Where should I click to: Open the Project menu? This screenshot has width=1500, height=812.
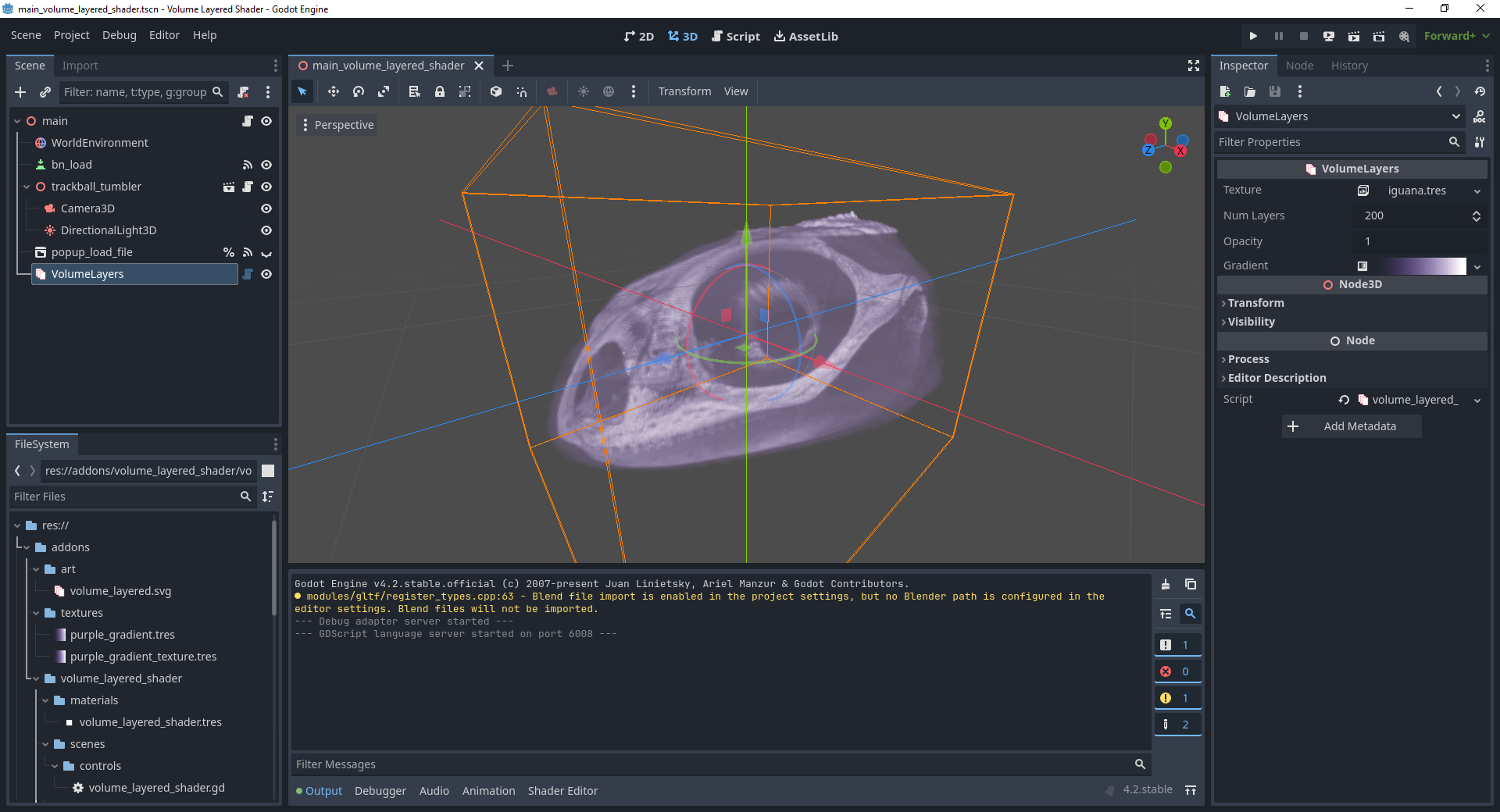tap(71, 35)
